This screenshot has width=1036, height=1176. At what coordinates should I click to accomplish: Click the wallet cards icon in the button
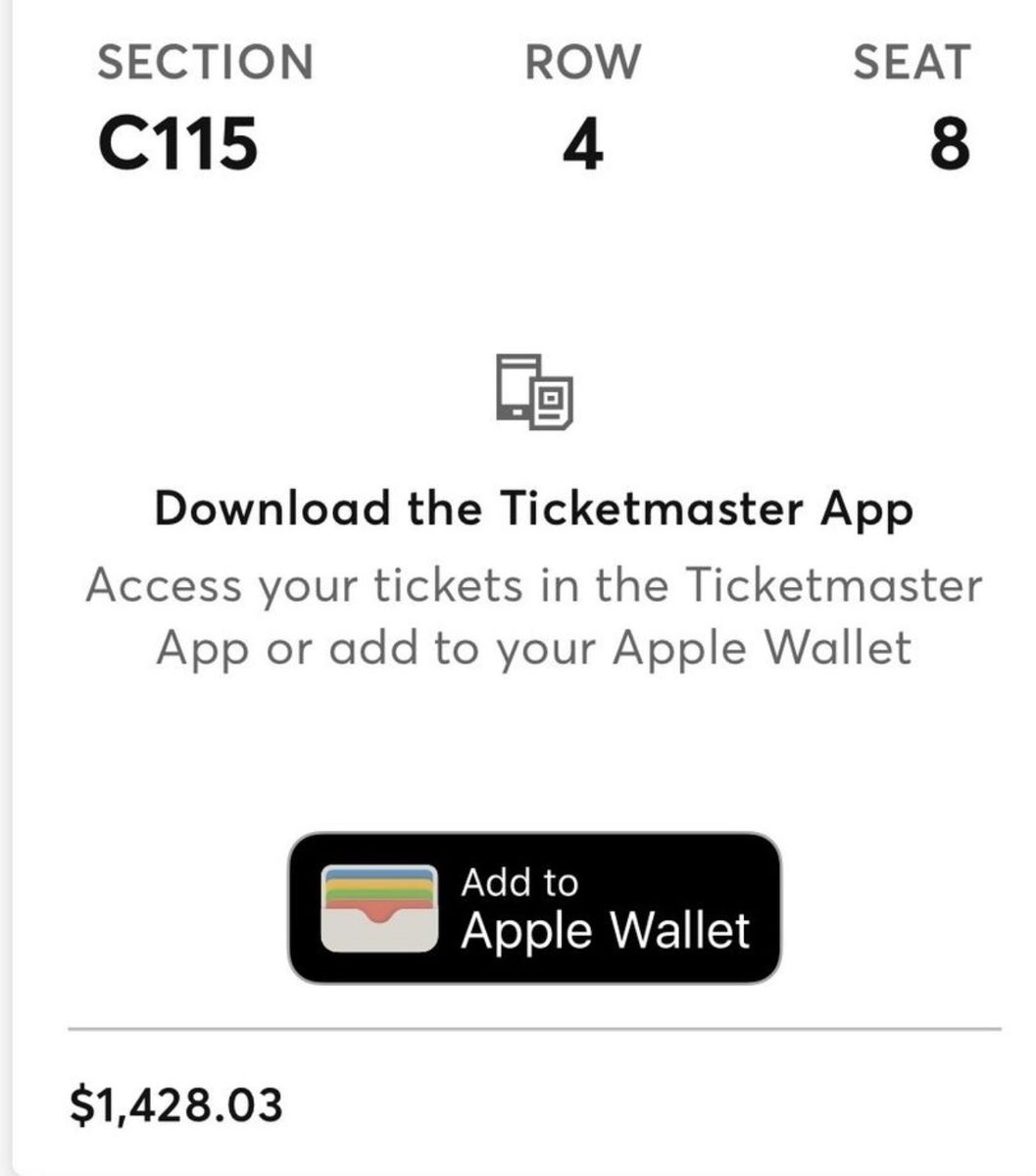click(x=379, y=908)
